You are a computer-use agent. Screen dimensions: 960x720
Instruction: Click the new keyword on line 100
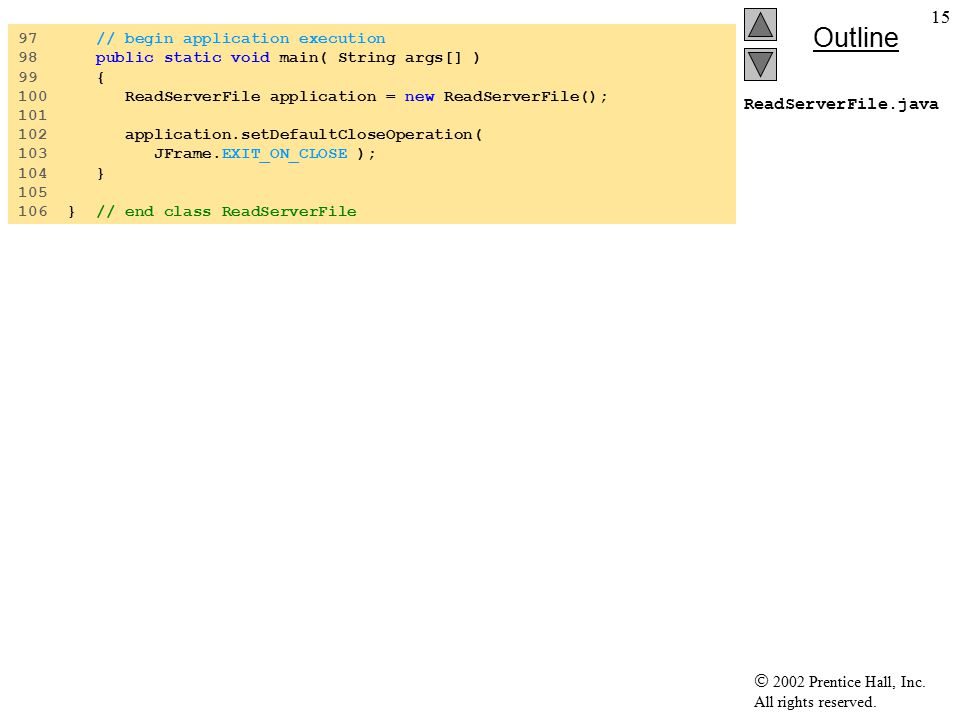pyautogui.click(x=419, y=96)
